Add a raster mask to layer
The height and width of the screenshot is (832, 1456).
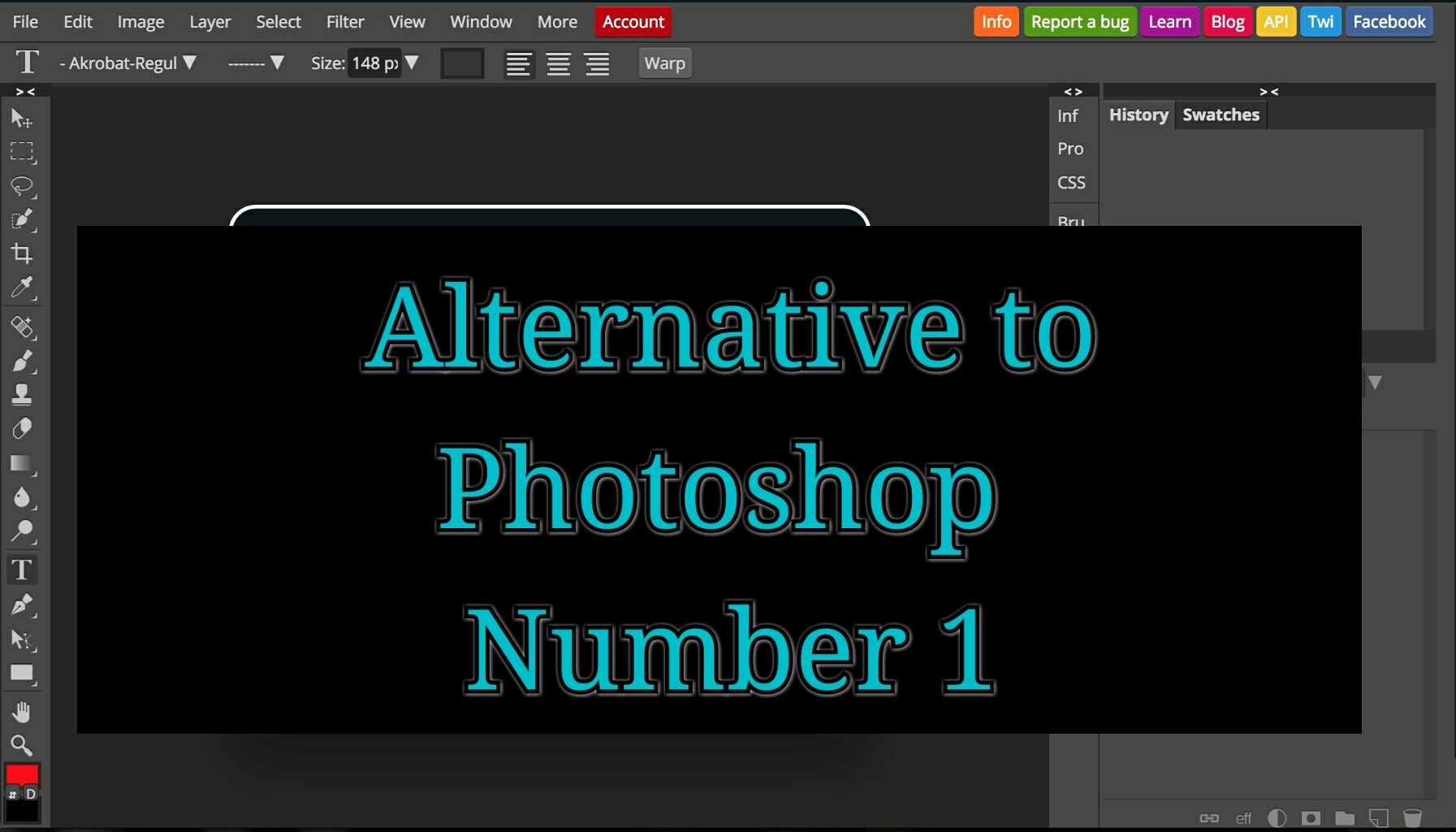1311,818
